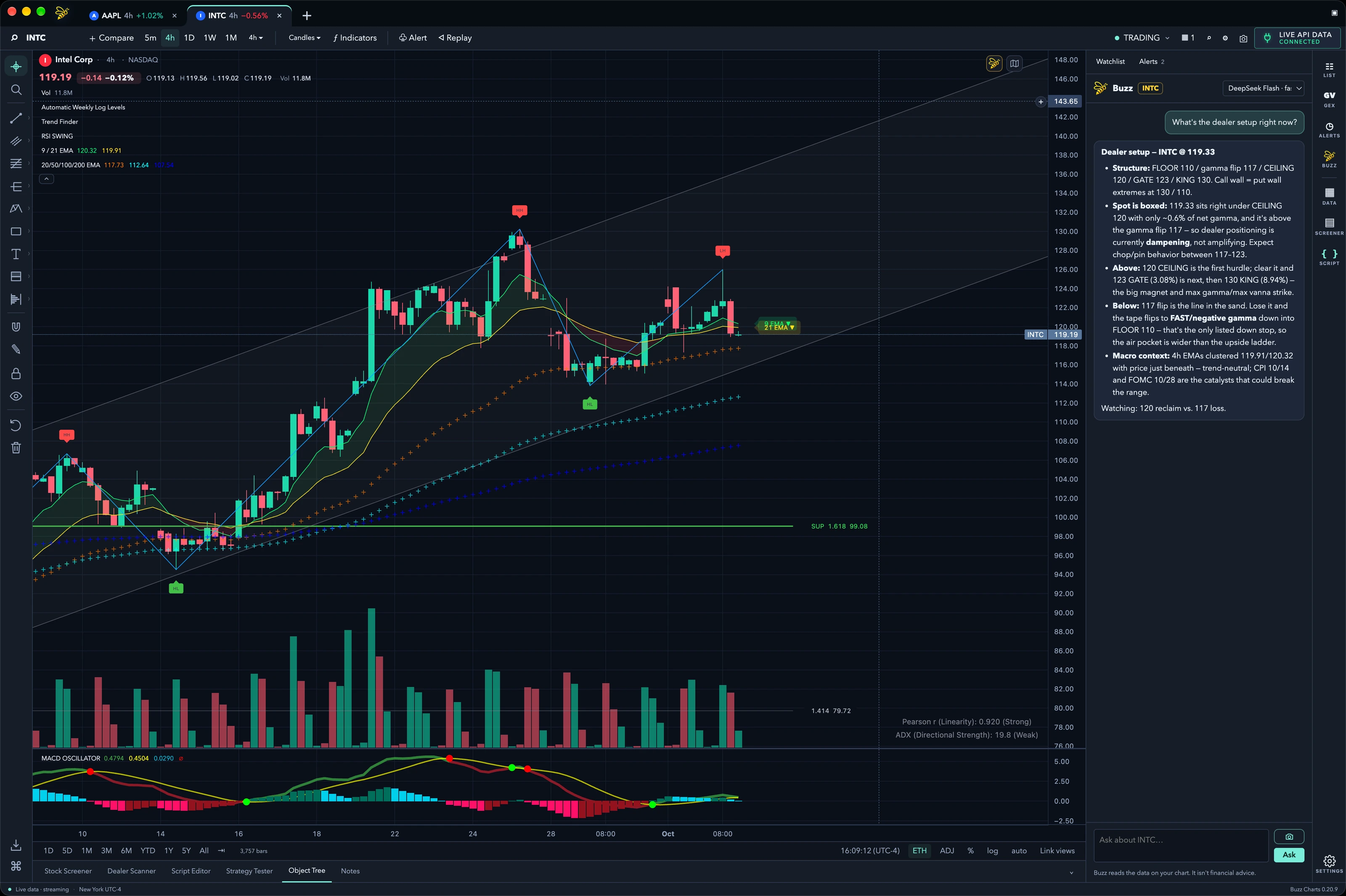Open the Indicators menu
Viewport: 1346px width, 896px height.
click(x=355, y=38)
